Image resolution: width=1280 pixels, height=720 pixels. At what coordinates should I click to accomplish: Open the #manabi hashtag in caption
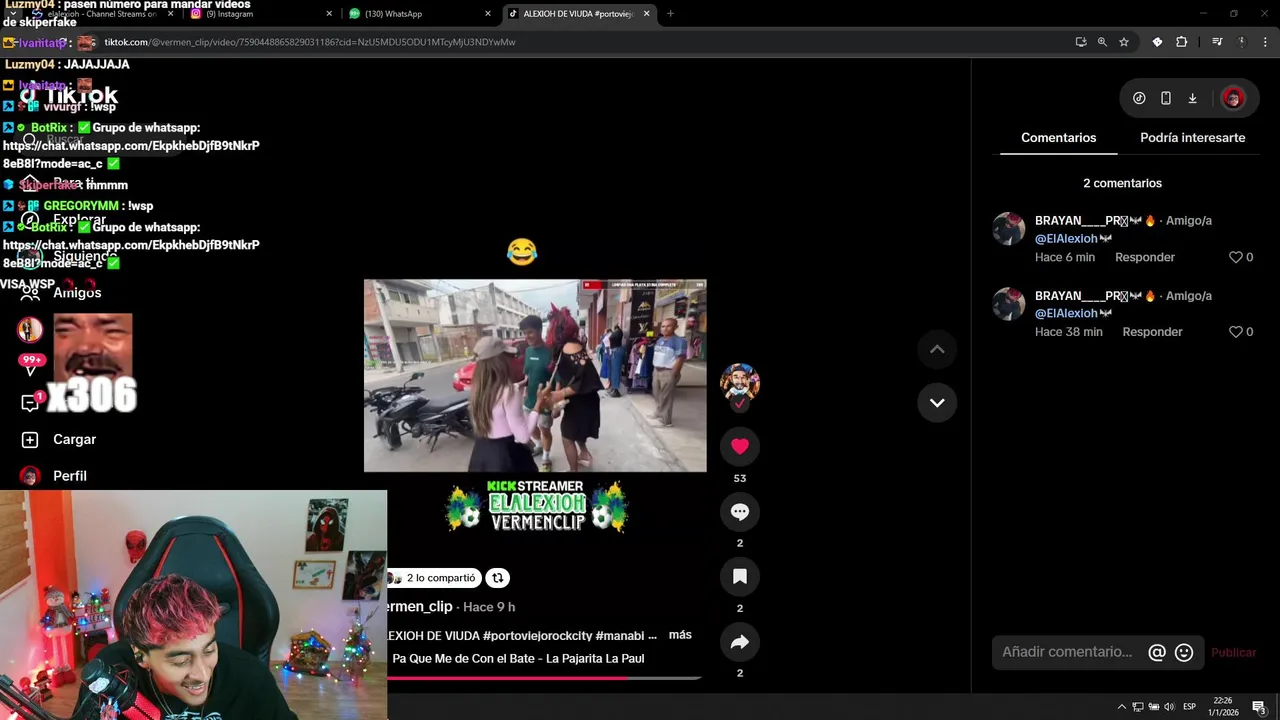click(x=619, y=635)
